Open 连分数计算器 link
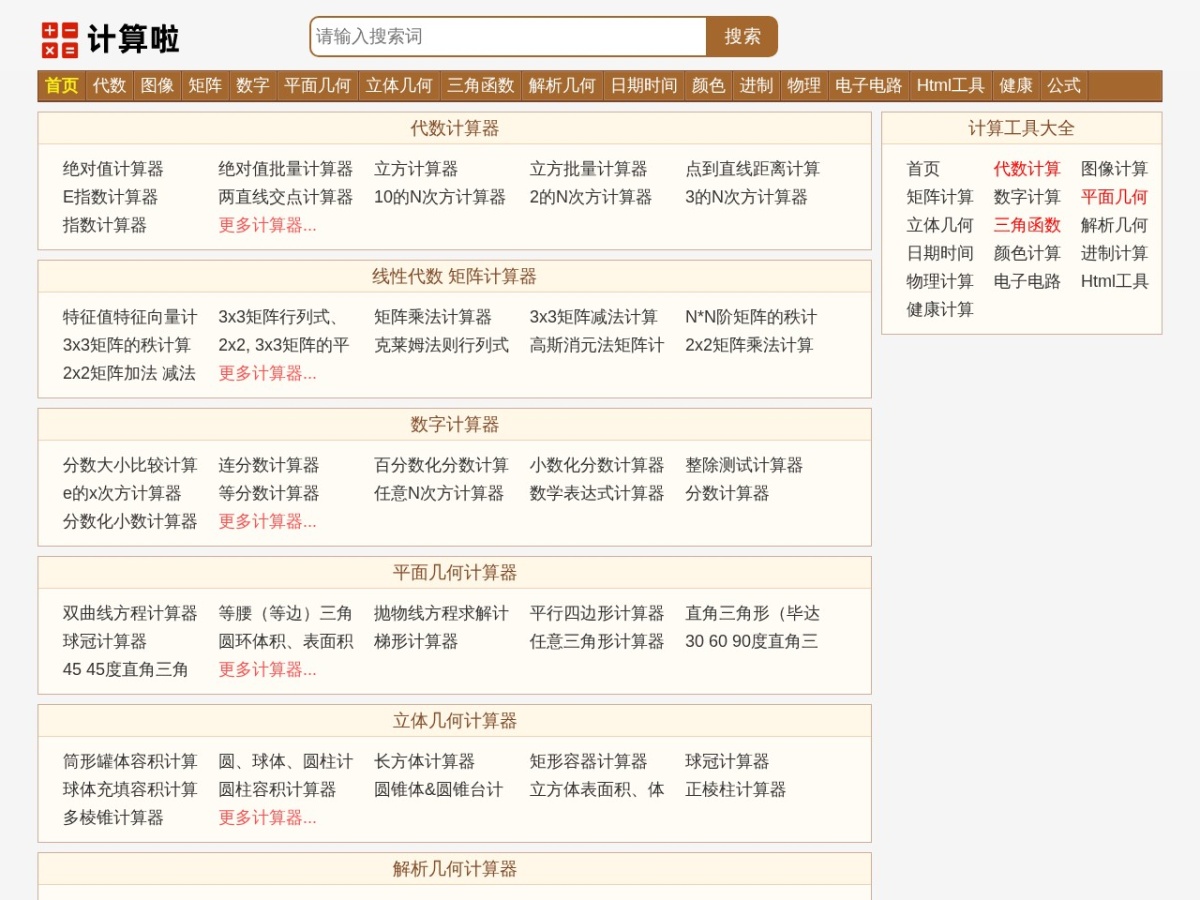1200x900 pixels. 269,465
